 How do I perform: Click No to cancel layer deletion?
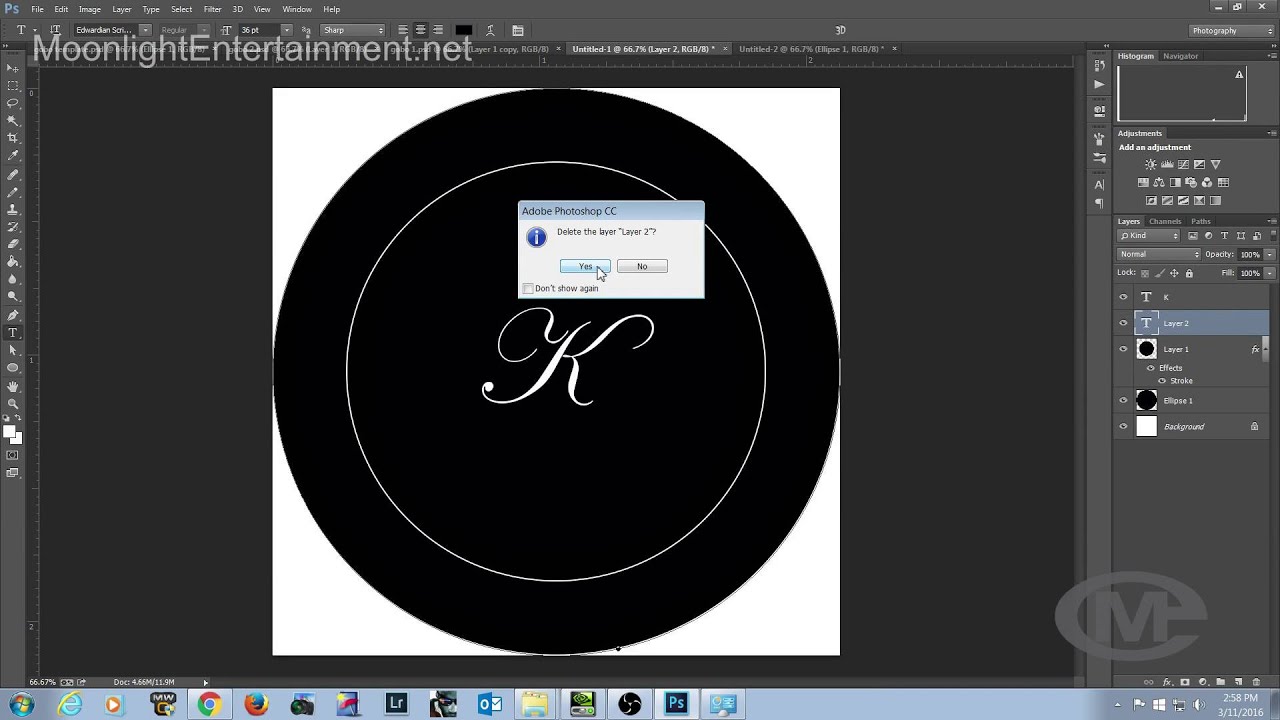click(x=642, y=266)
